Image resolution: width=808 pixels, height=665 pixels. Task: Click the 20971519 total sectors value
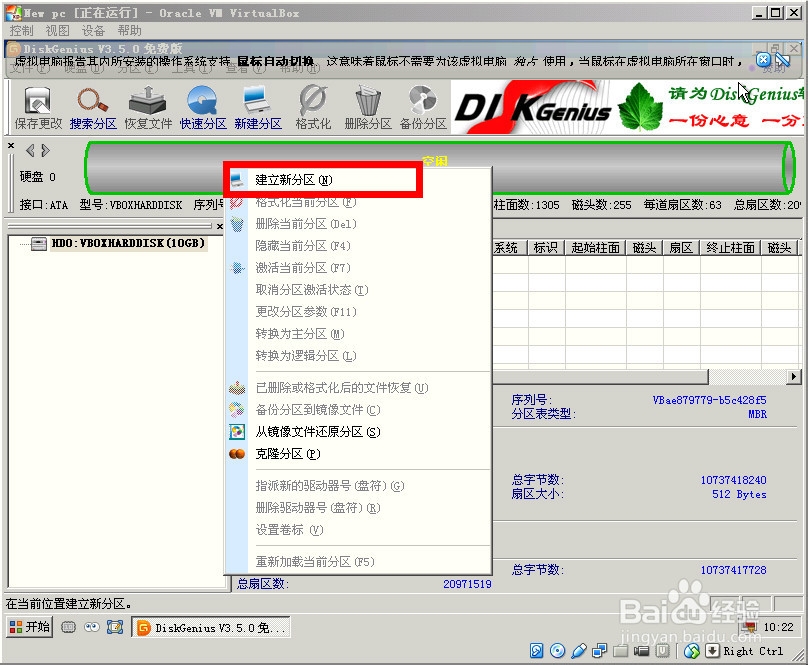467,584
